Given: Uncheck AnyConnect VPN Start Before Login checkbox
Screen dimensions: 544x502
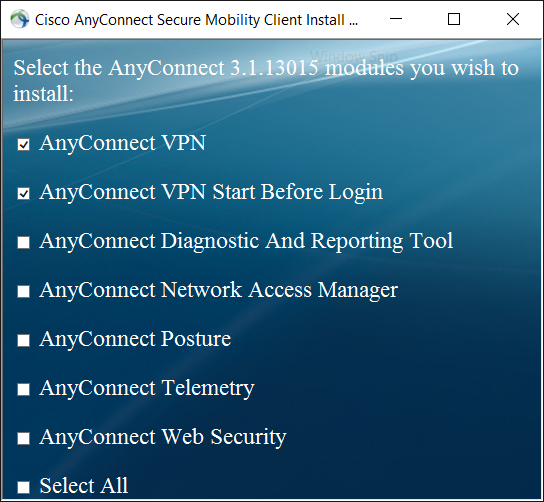Looking at the screenshot, I should pyautogui.click(x=24, y=194).
